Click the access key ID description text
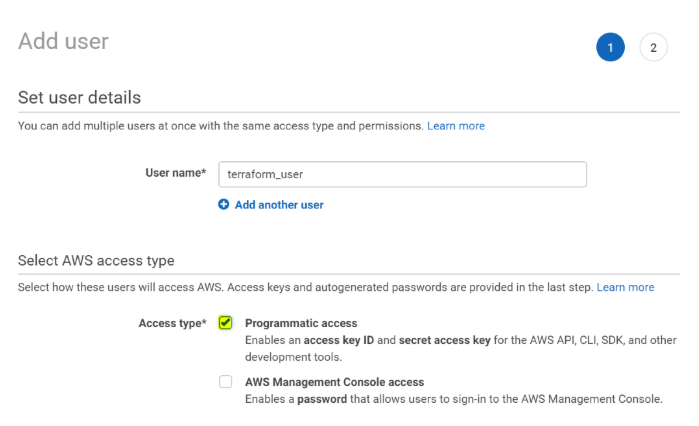Viewport: 699px width, 426px height. 460,340
